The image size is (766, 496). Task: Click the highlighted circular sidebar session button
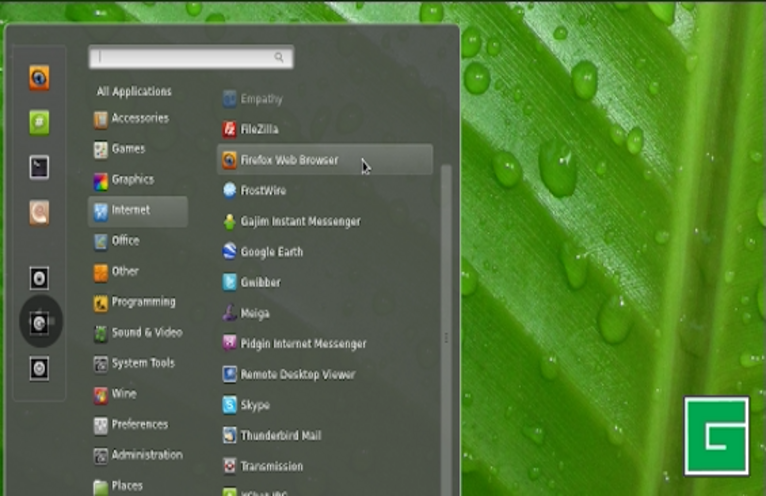(x=39, y=322)
